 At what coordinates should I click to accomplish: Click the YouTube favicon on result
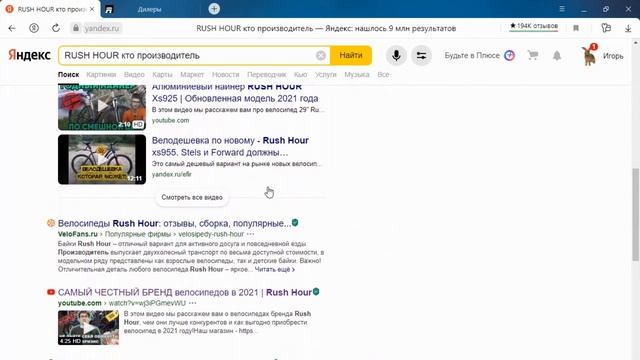(51, 292)
